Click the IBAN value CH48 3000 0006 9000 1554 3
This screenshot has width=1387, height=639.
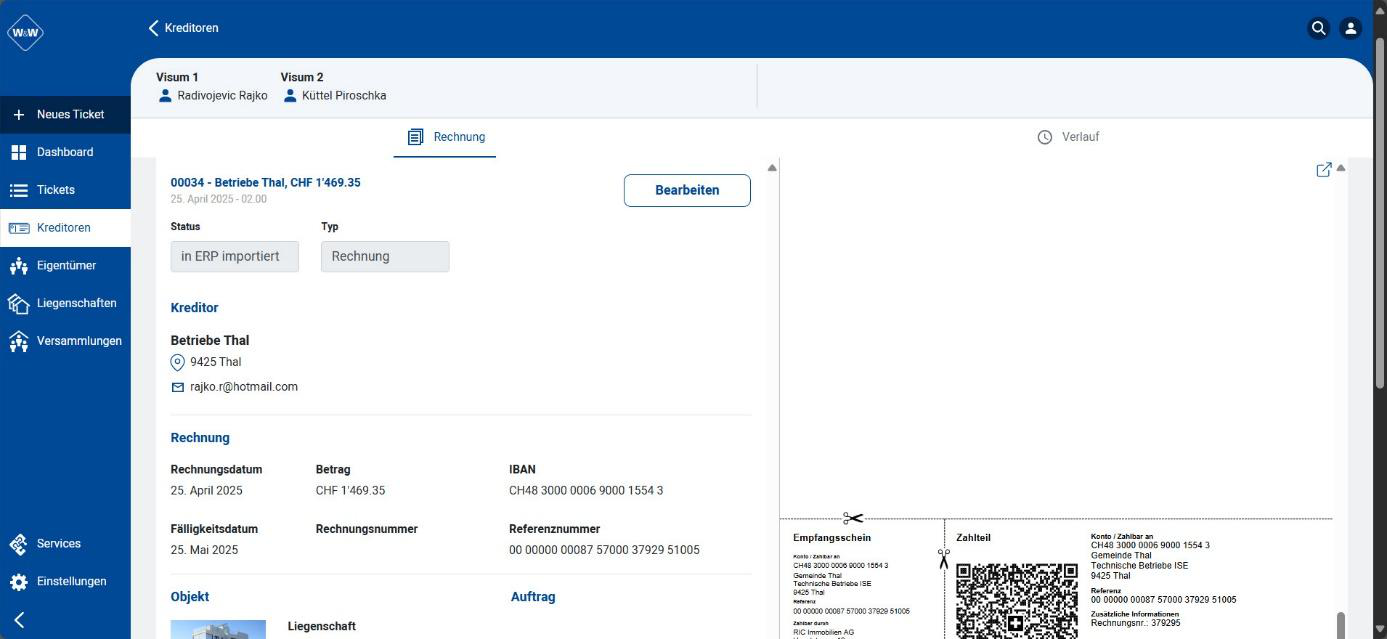(586, 491)
